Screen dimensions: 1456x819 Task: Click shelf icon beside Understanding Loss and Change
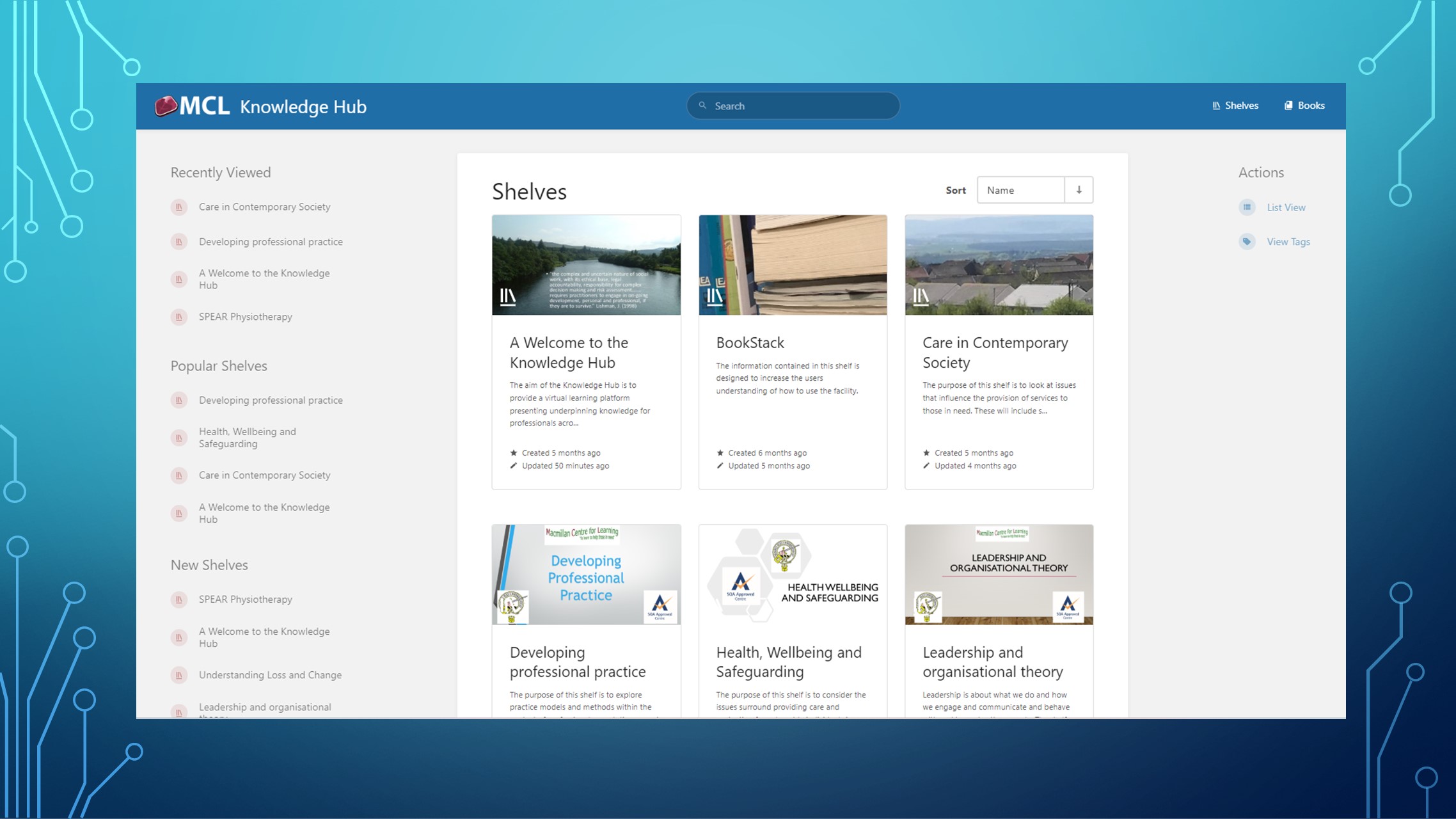coord(179,676)
